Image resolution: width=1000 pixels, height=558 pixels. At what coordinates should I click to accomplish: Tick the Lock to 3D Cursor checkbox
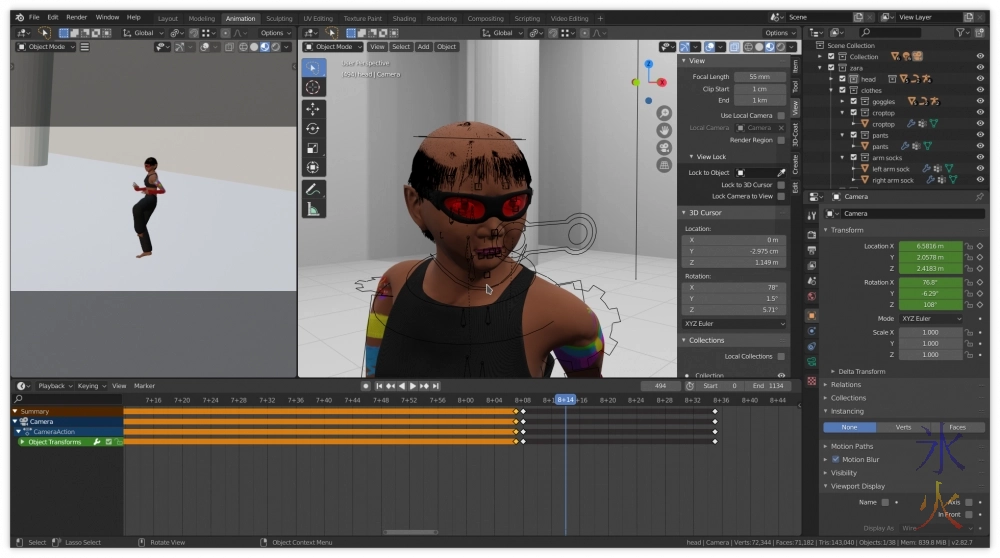[781, 185]
